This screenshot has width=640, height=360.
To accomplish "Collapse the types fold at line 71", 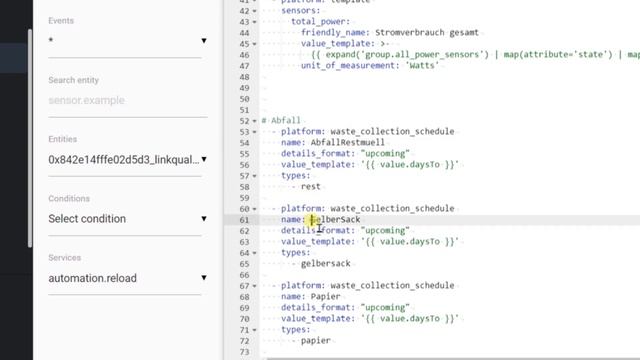I will pyautogui.click(x=255, y=330).
